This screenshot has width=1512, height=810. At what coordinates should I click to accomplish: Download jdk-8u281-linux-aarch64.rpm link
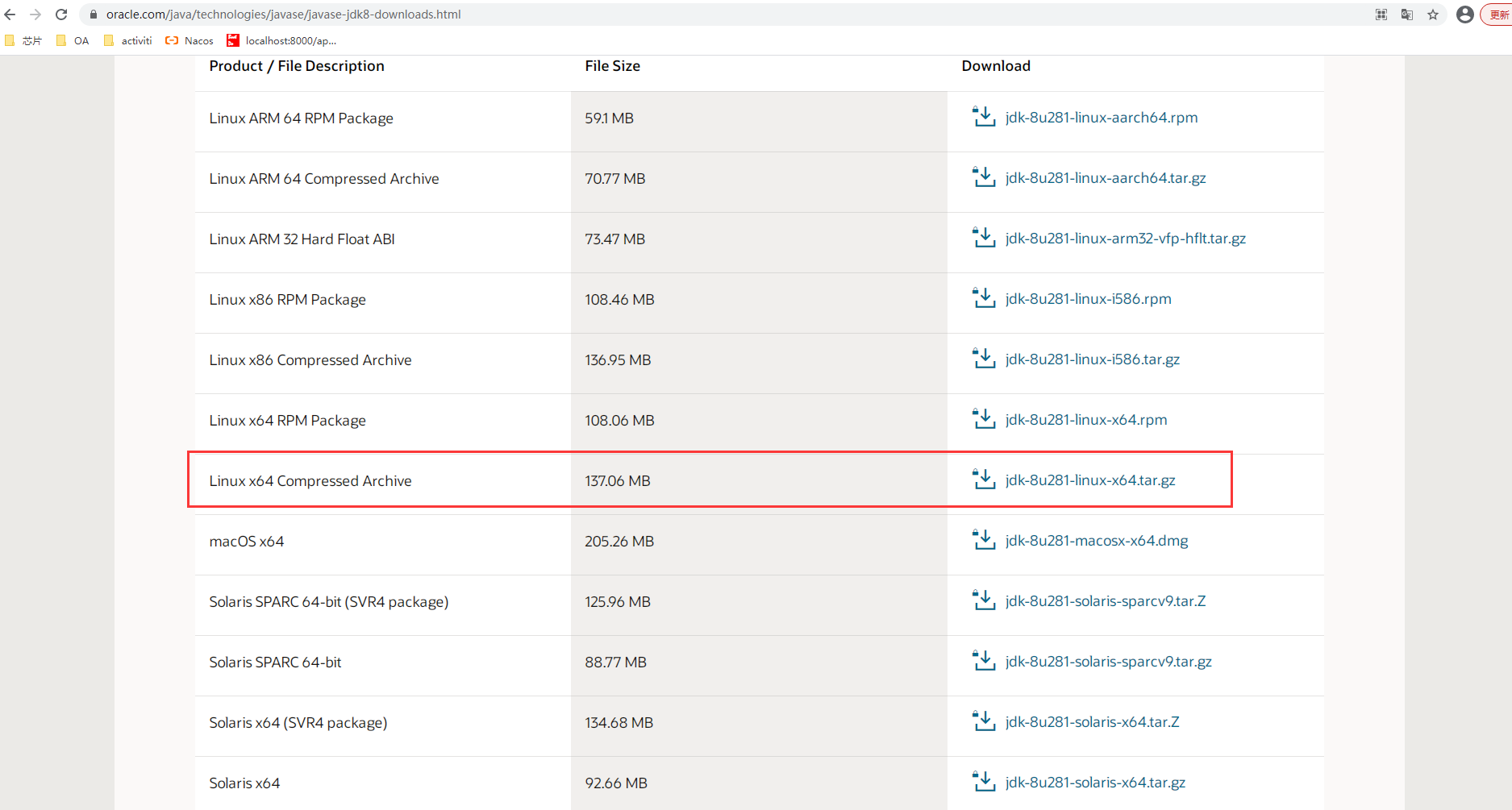pos(1102,118)
